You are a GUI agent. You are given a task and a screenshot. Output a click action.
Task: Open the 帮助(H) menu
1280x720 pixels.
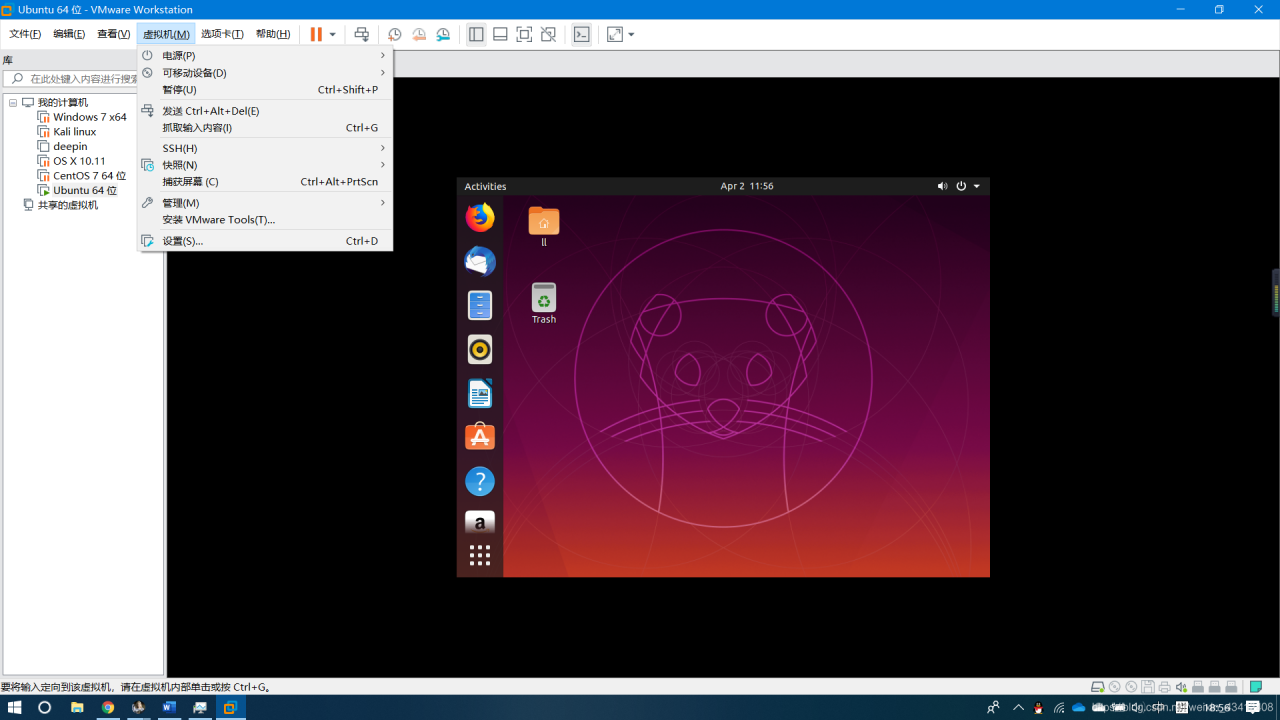pos(273,34)
